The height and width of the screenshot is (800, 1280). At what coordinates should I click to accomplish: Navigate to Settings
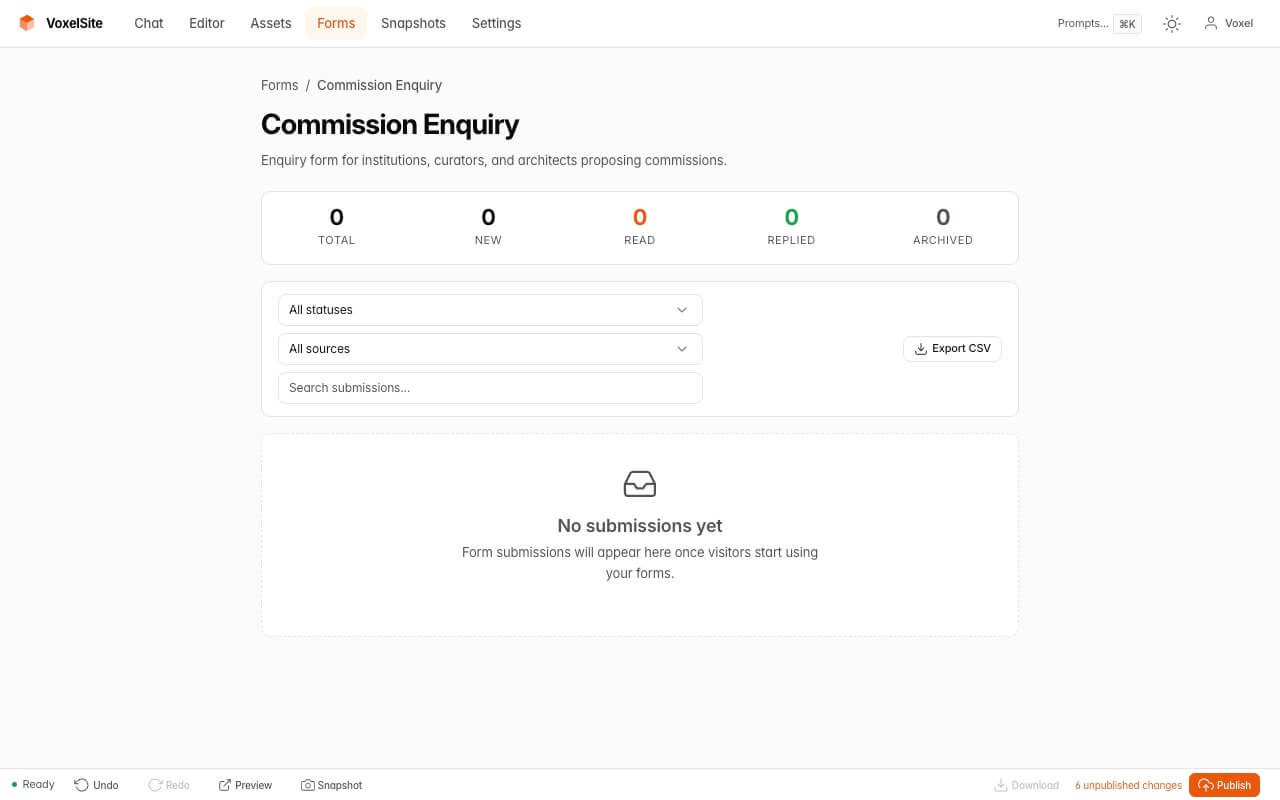coord(496,23)
